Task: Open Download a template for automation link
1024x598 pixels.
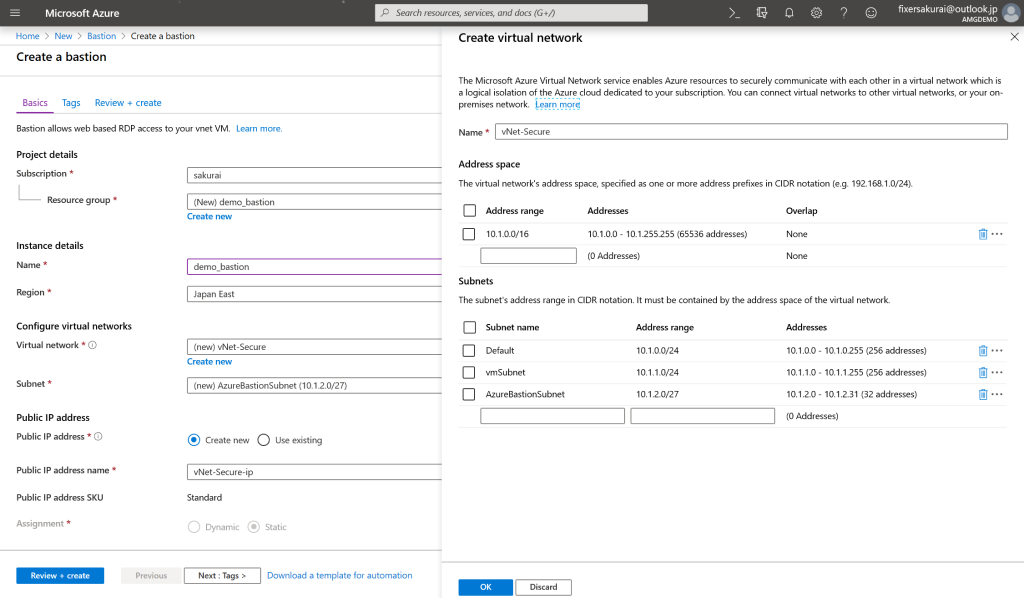Action: click(339, 576)
